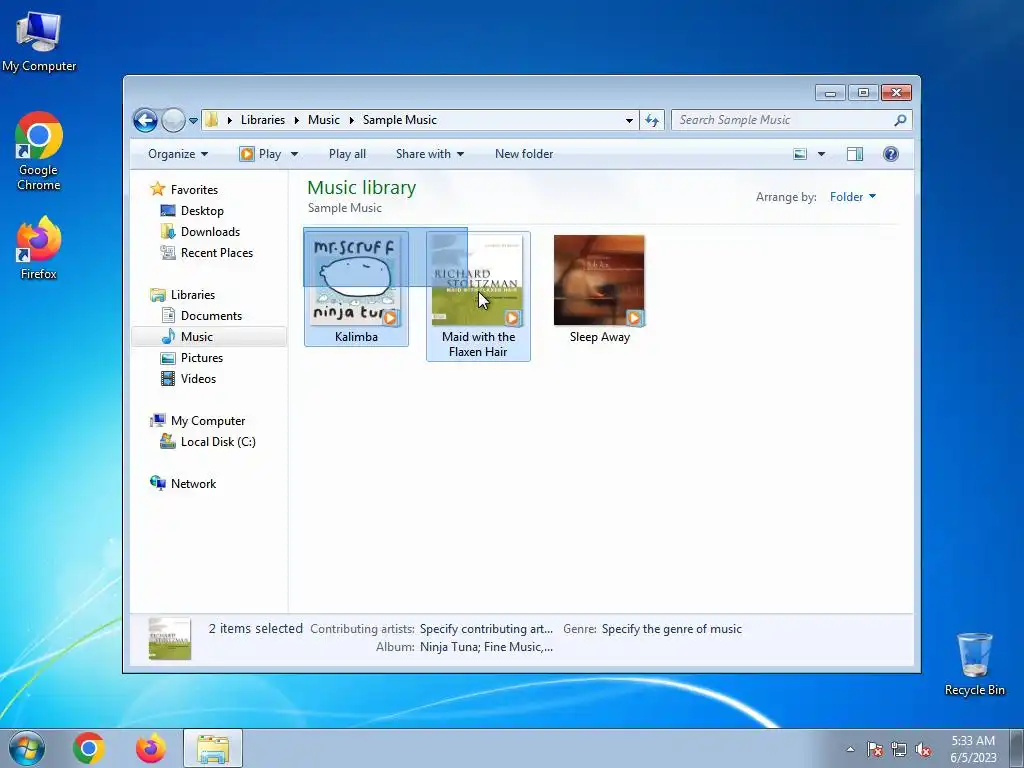
Task: Select Libraries in navigation pane
Action: (x=193, y=295)
